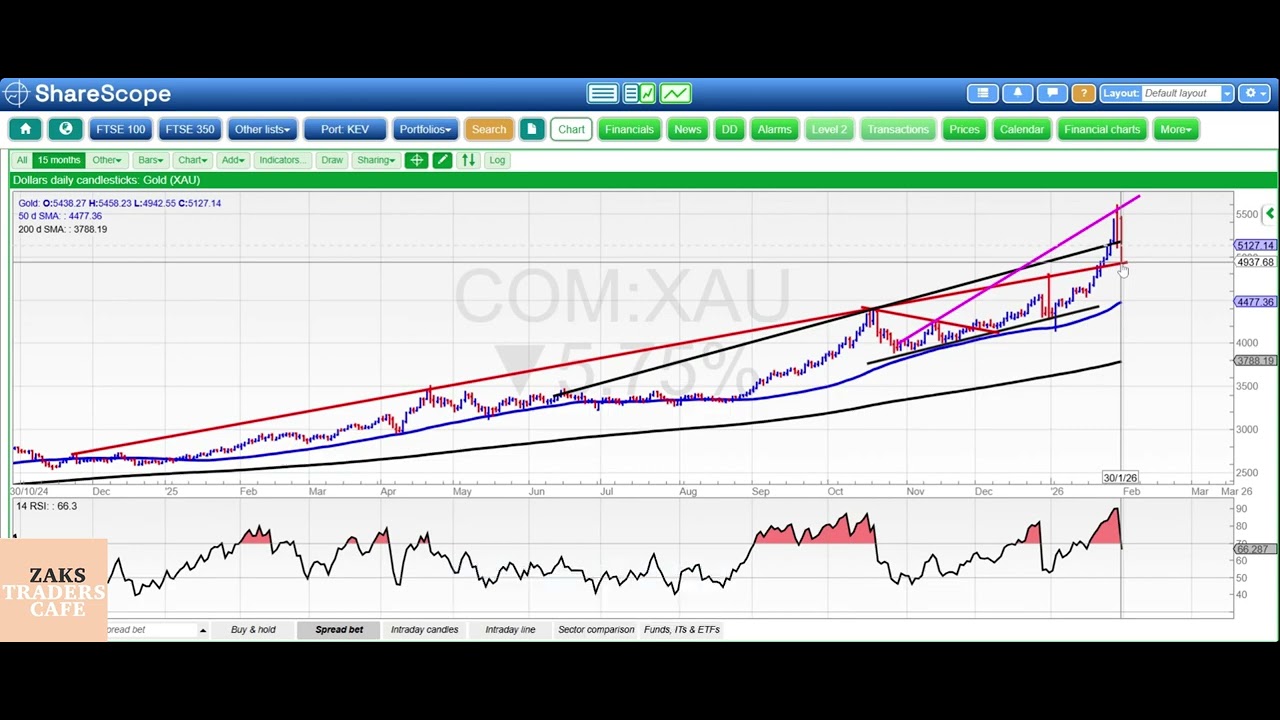Open the orange help question mark

[1083, 93]
